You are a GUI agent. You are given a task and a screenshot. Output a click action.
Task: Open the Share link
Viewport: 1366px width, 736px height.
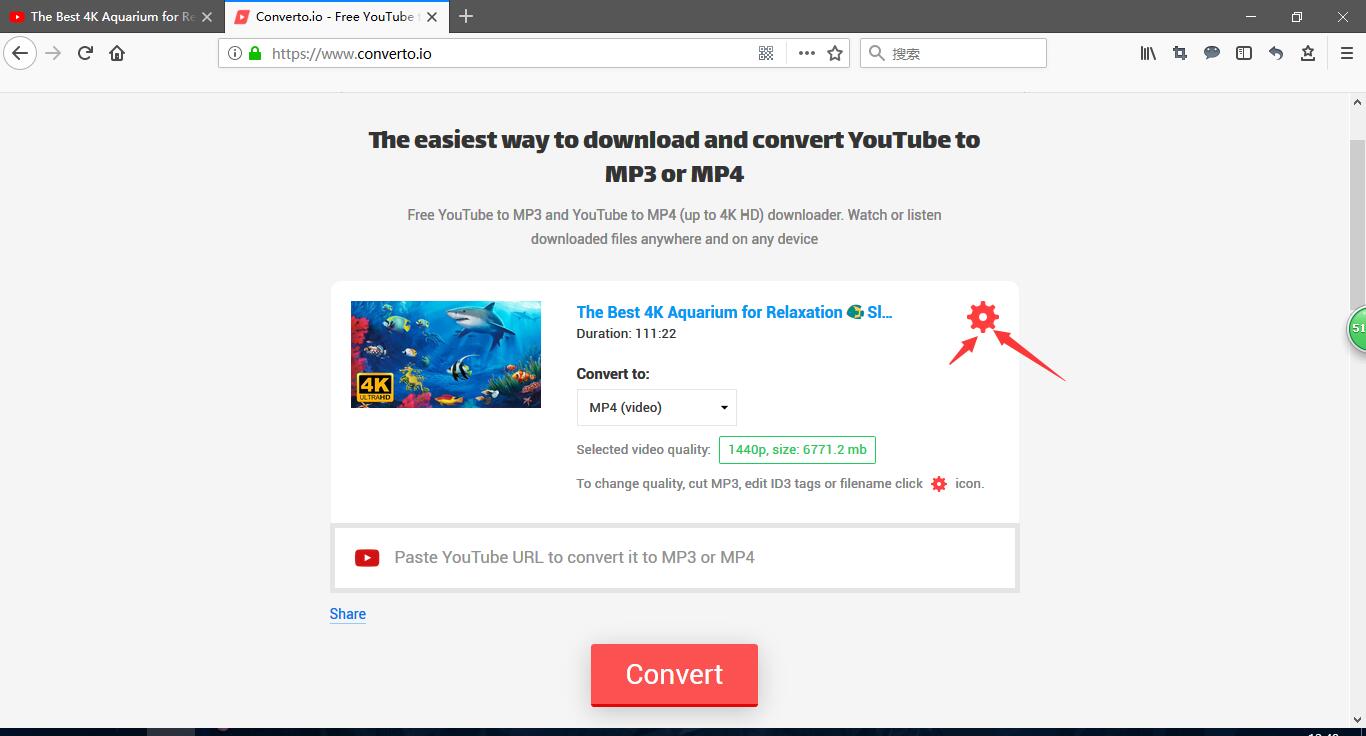[348, 614]
